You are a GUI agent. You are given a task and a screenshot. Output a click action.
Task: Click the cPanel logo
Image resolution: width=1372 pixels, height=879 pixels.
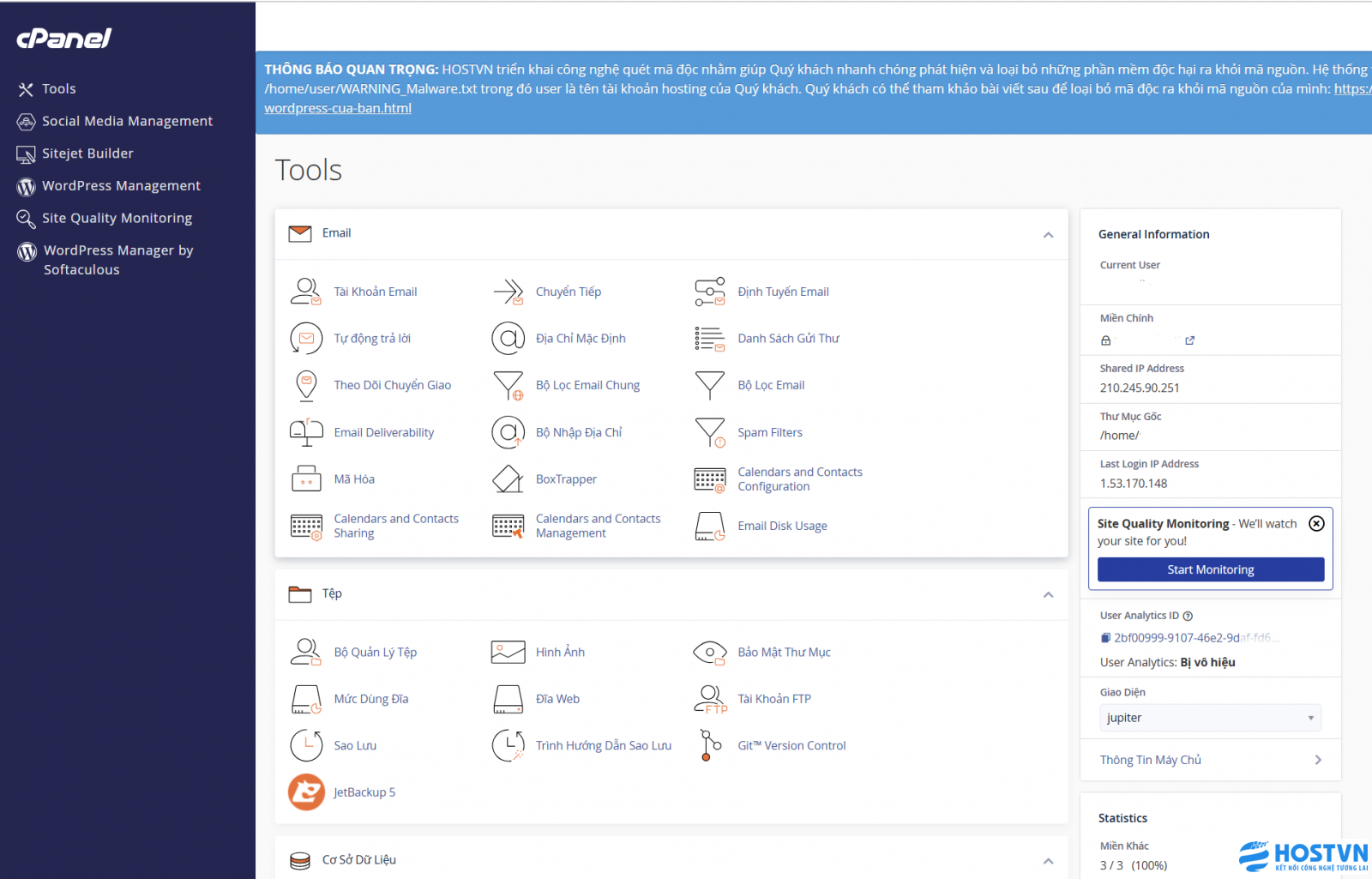coord(64,39)
